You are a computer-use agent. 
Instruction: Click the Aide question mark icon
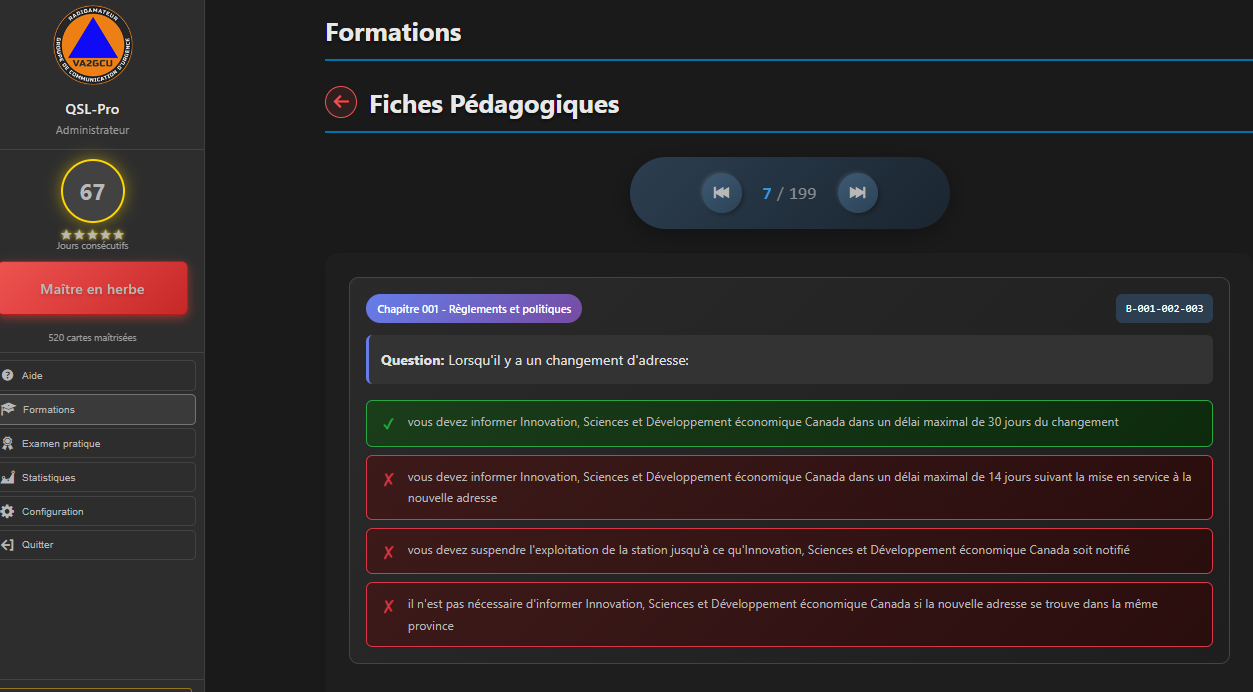(x=8, y=376)
